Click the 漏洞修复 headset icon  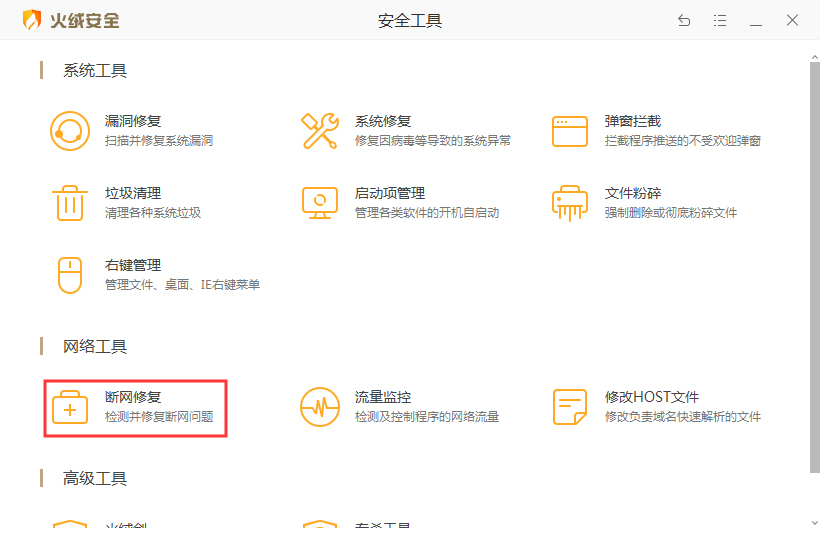(70, 131)
